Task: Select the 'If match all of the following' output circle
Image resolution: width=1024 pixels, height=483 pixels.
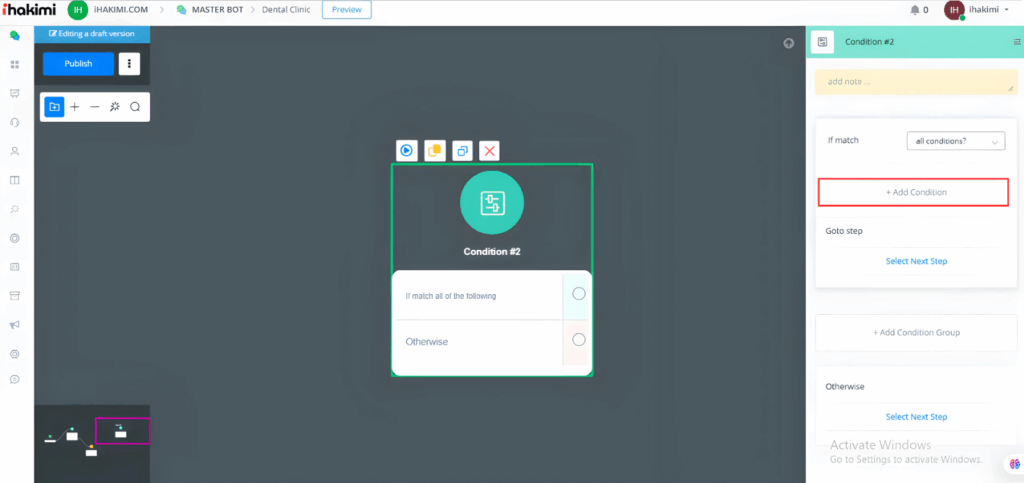Action: pos(578,294)
